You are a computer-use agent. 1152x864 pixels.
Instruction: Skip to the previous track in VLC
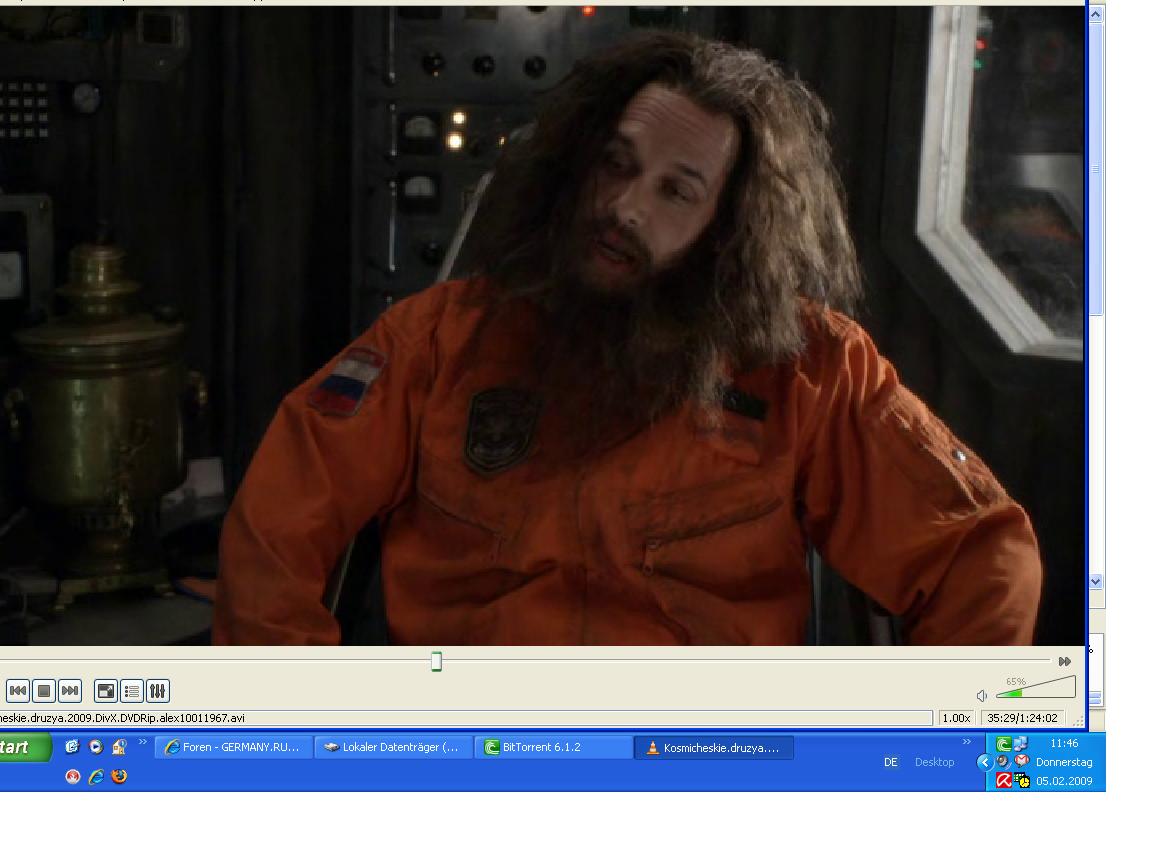(18, 691)
